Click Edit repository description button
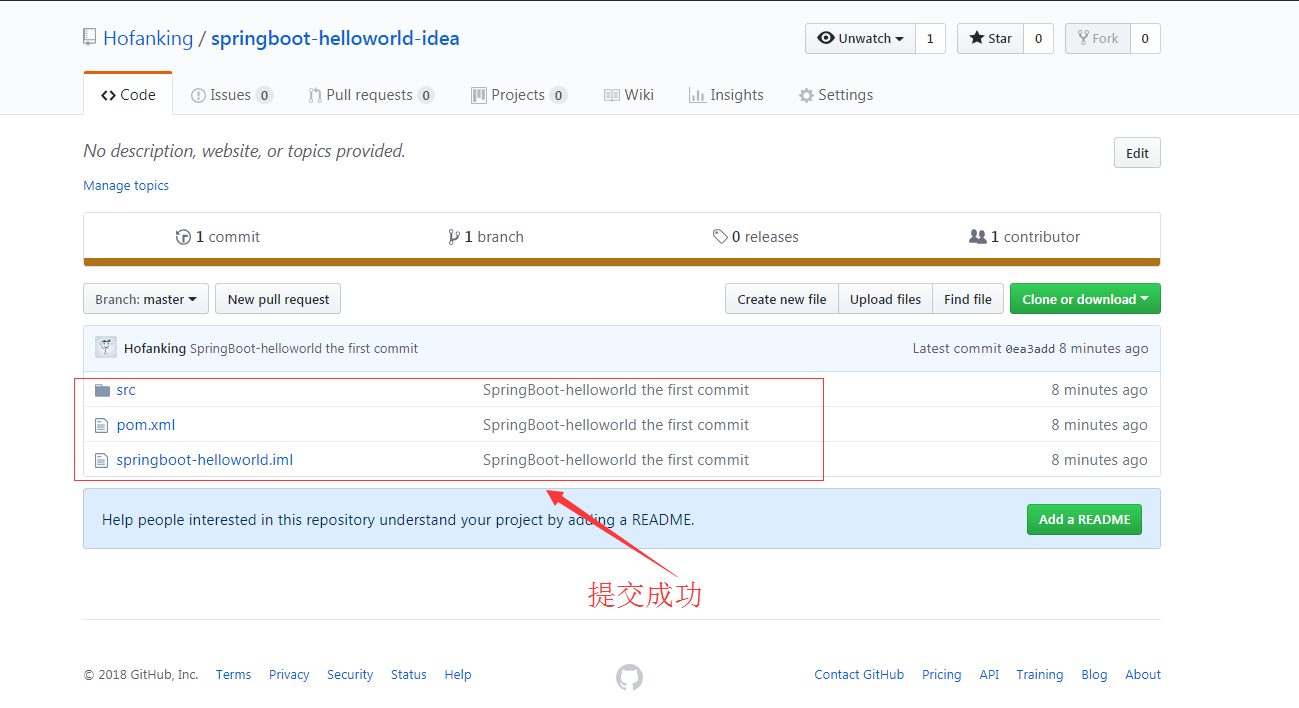Screen dimensions: 1299x708 pos(1137,153)
